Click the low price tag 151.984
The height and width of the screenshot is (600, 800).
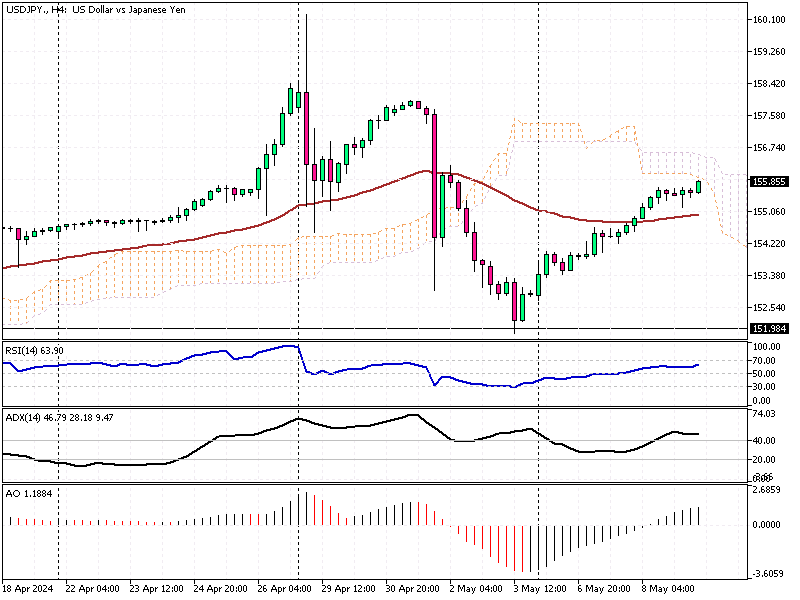768,327
